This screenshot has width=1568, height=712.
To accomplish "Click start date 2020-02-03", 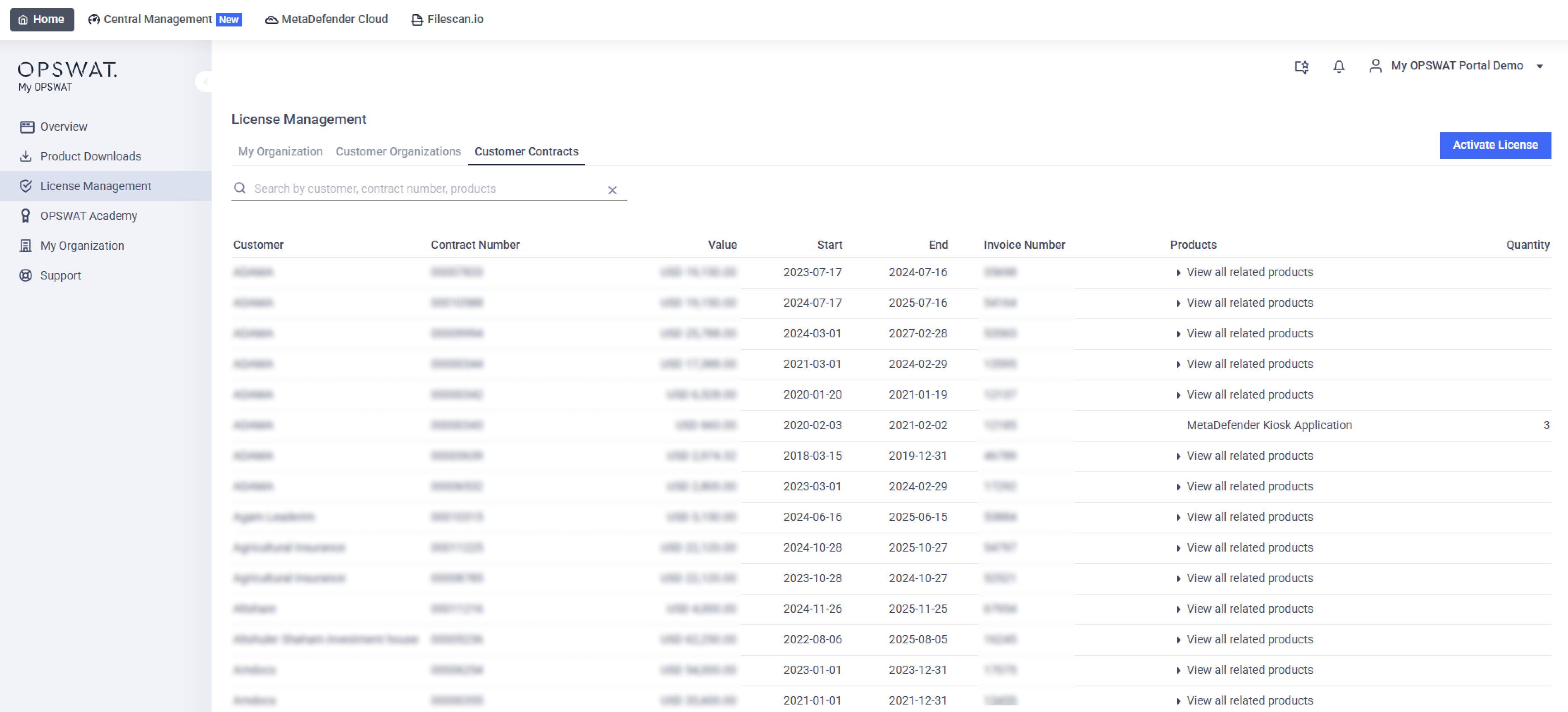I will 812,426.
